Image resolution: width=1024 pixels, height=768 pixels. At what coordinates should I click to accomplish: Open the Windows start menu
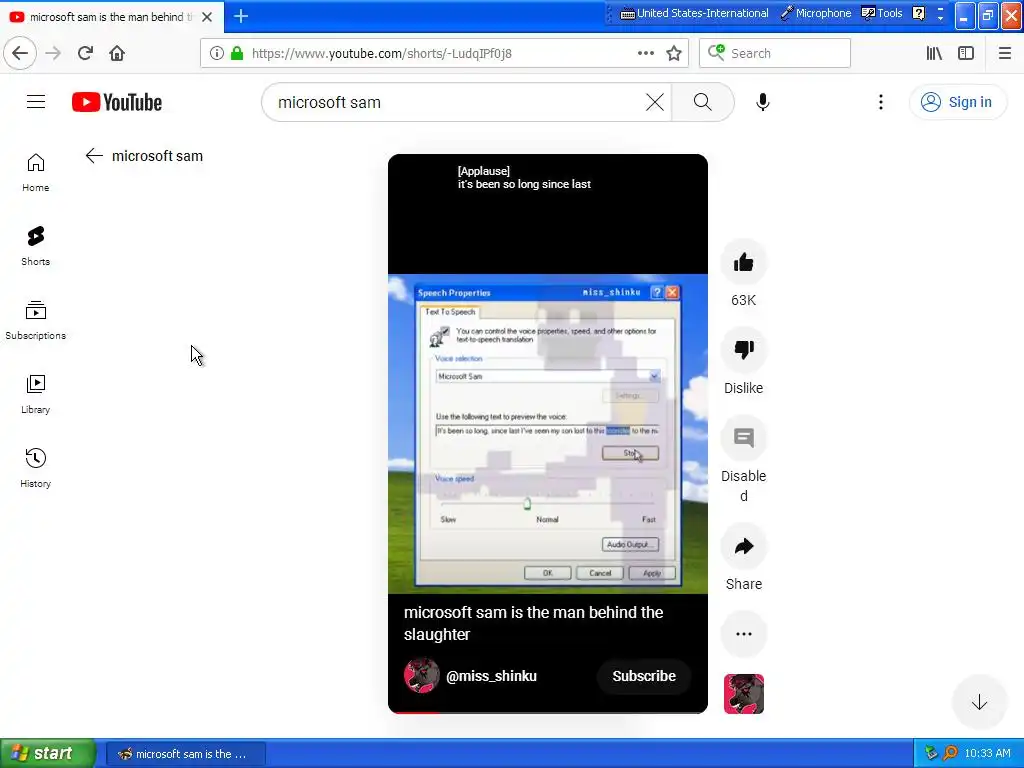[x=47, y=753]
